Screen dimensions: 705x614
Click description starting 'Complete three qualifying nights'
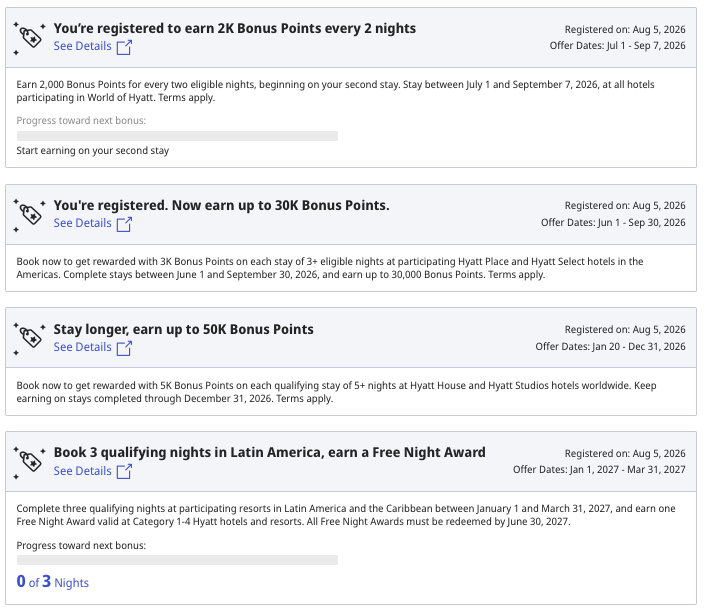click(346, 515)
